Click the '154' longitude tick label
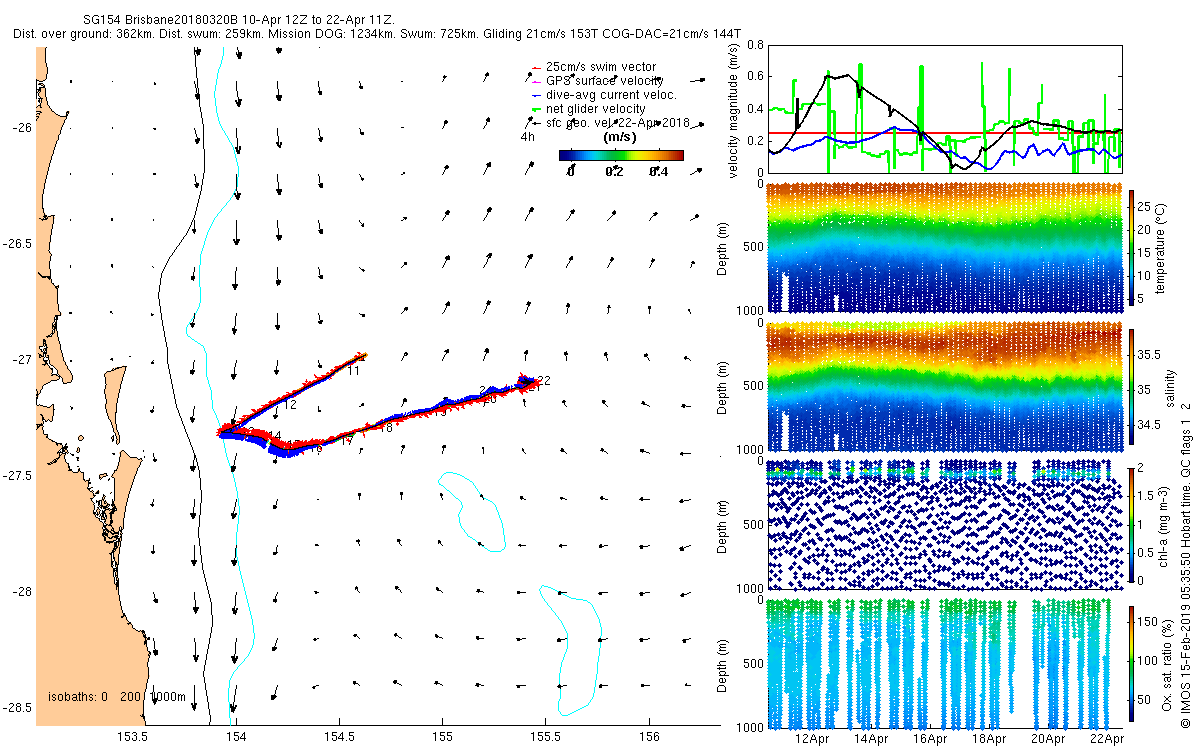The width and height of the screenshot is (1200, 750). click(x=236, y=737)
